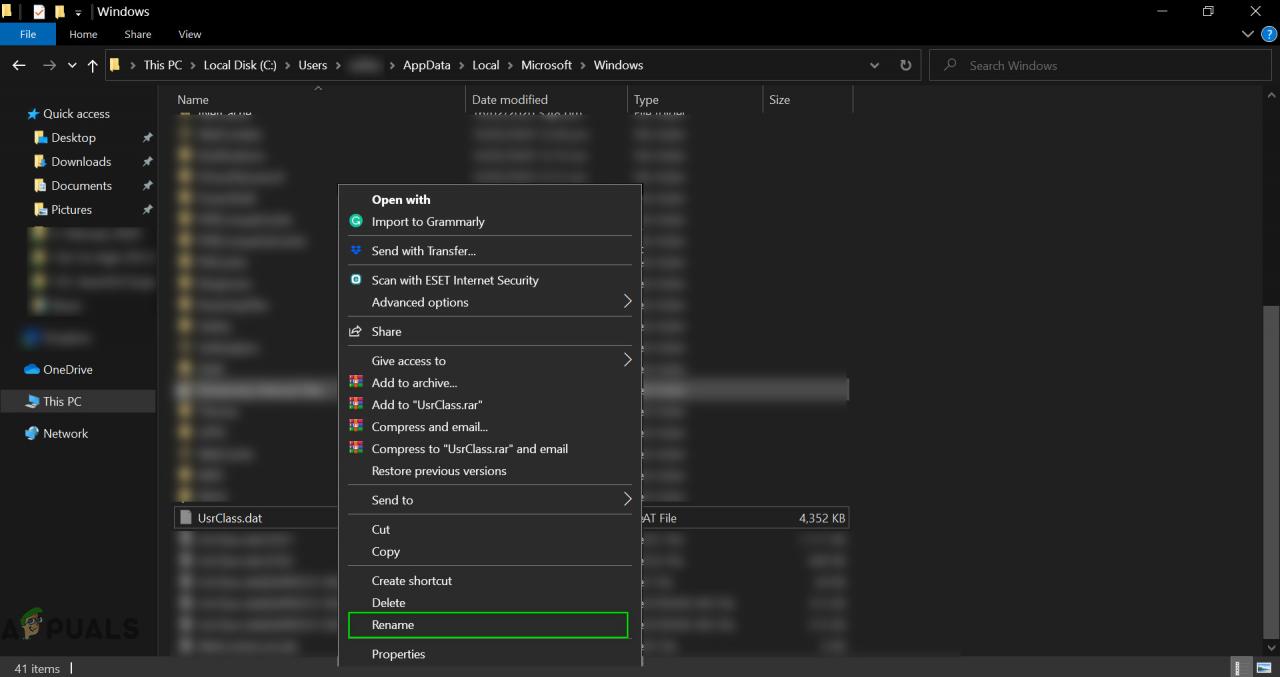Open the address bar history dropdown
1280x677 pixels.
pos(875,65)
